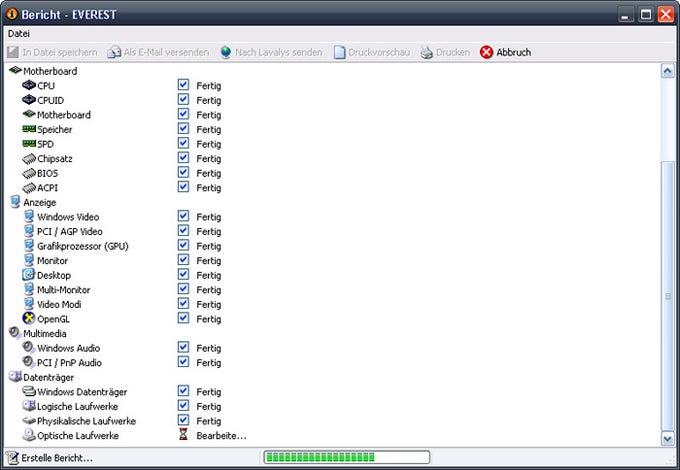Toggle the Chipsatz row checkbox
The image size is (680, 470).
(183, 157)
